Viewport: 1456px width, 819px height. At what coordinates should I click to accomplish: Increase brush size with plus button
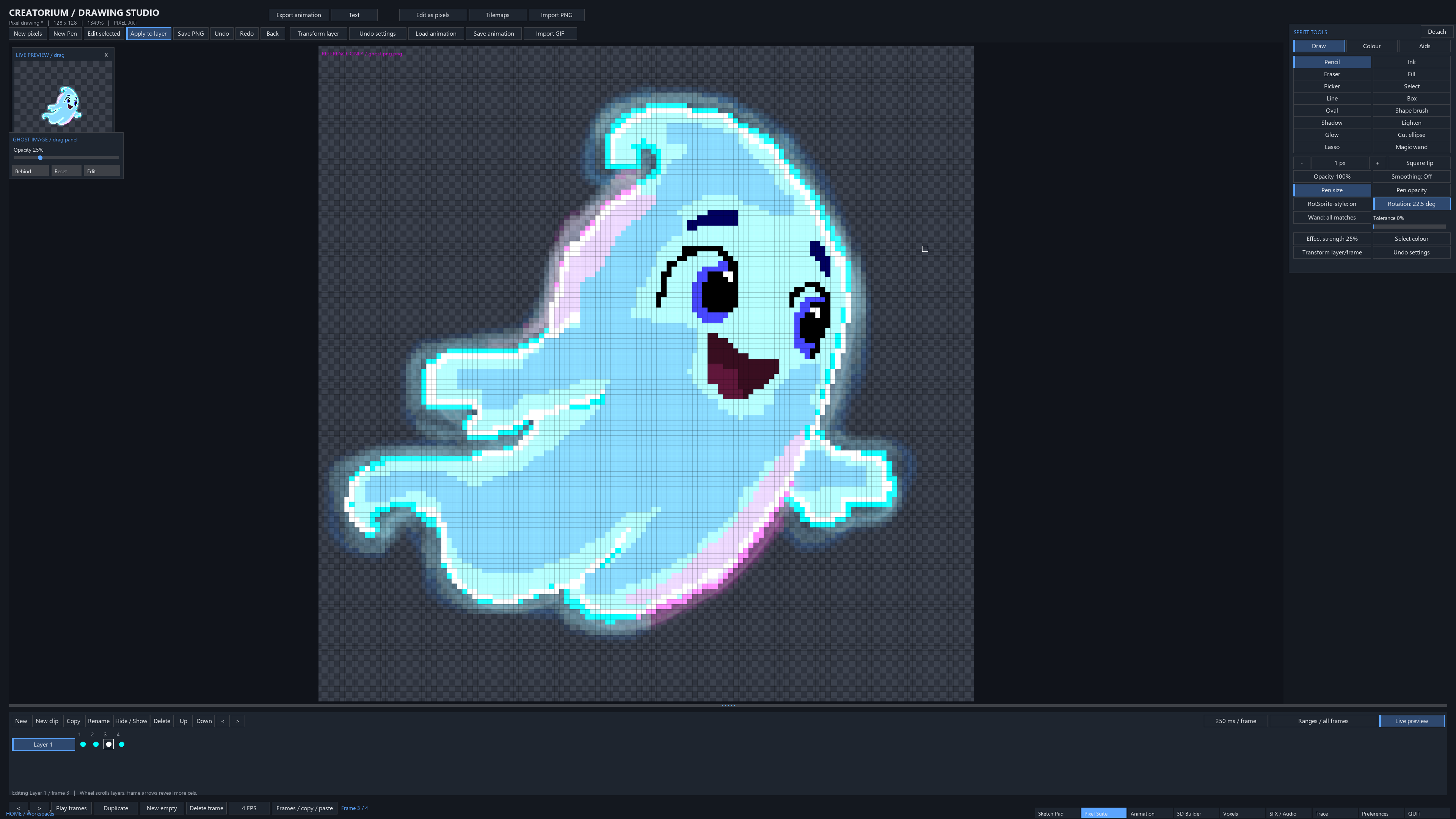pyautogui.click(x=1378, y=163)
